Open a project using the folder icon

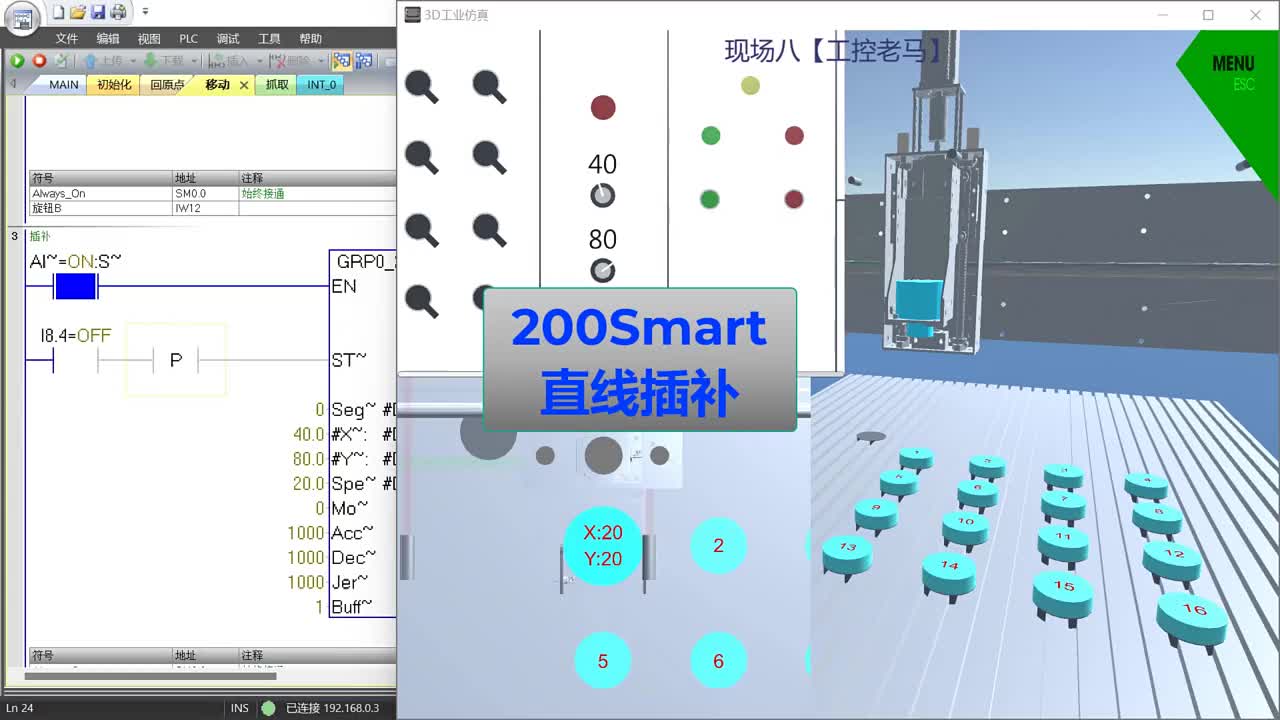[78, 12]
